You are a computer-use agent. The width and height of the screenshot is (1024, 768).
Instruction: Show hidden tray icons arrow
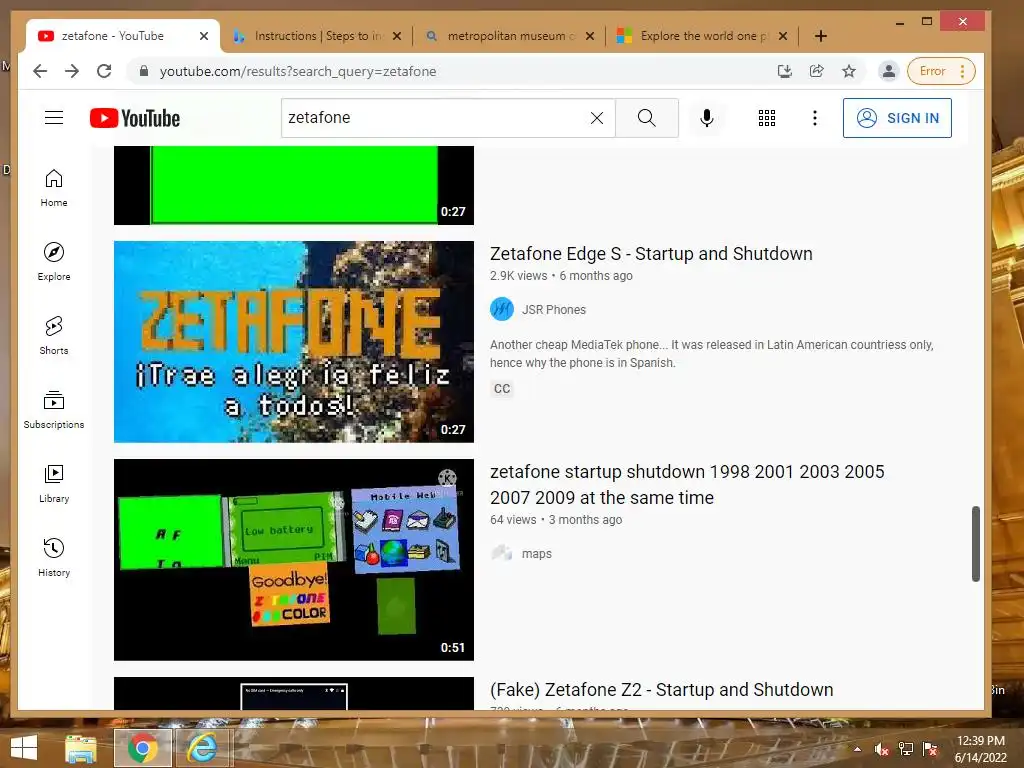pos(857,749)
